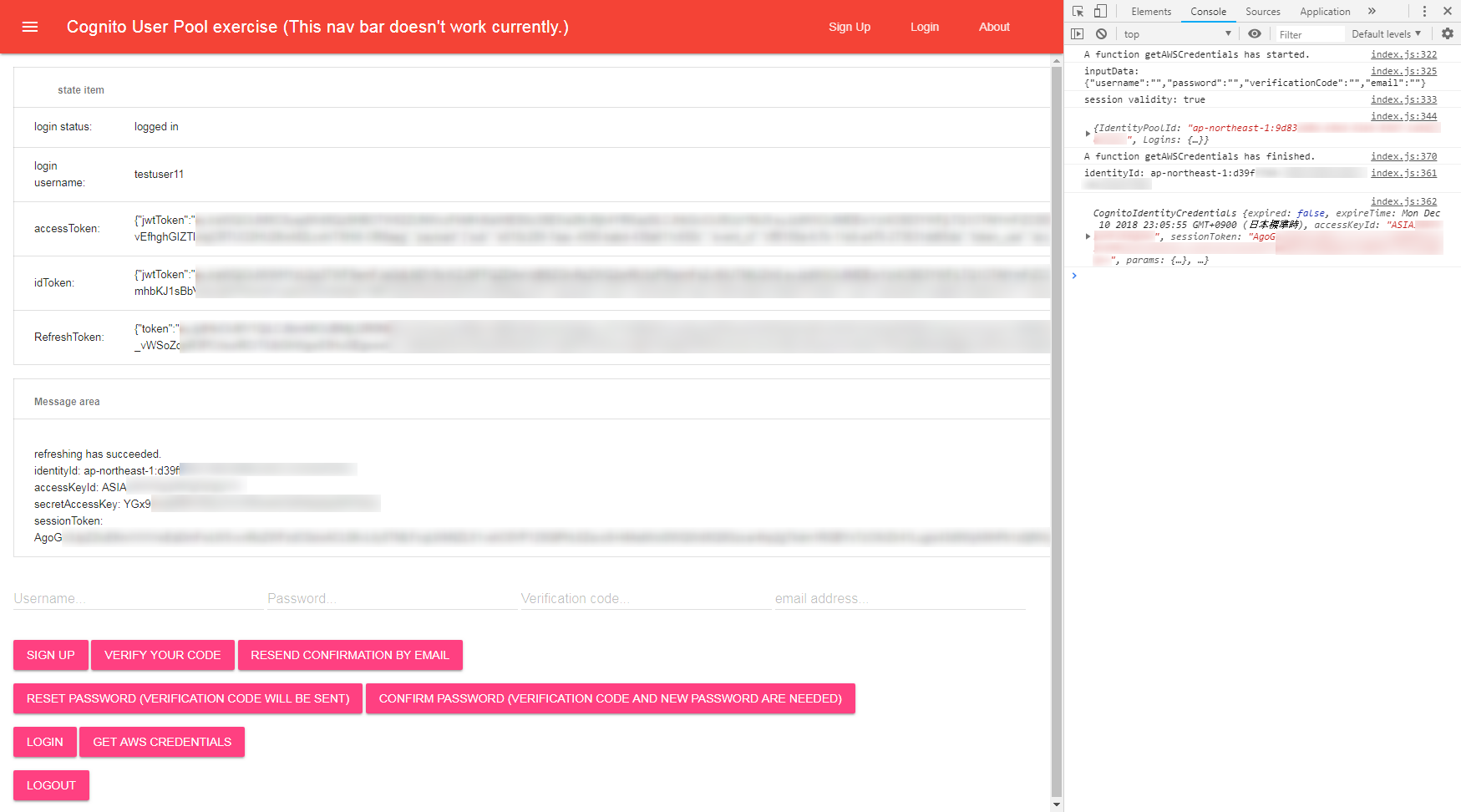This screenshot has height=812, width=1461.
Task: Switch to the Application tab
Action: (1325, 11)
